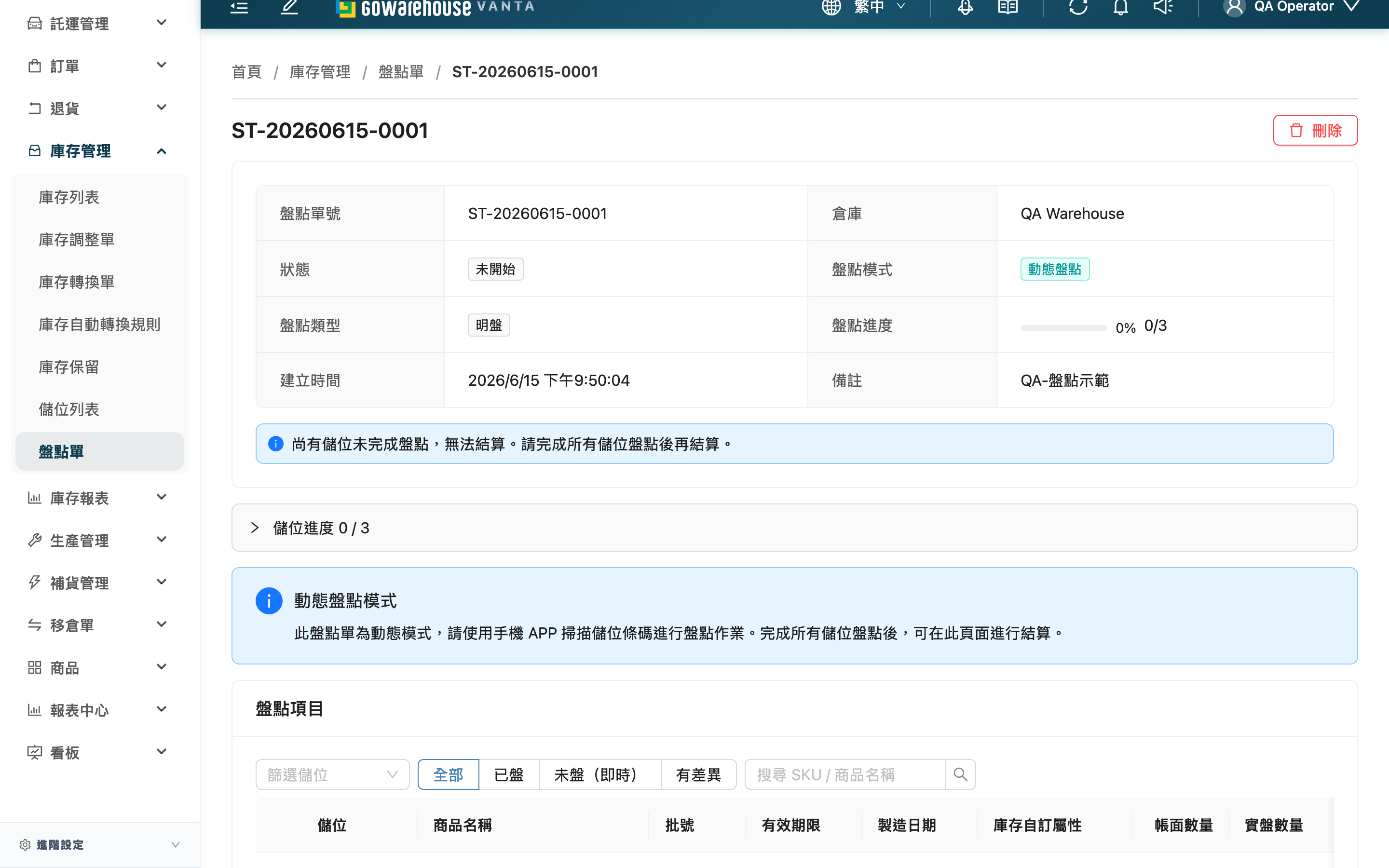Go to 盤點單 breadcrumb link
Viewport: 1389px width, 868px height.
click(x=401, y=72)
